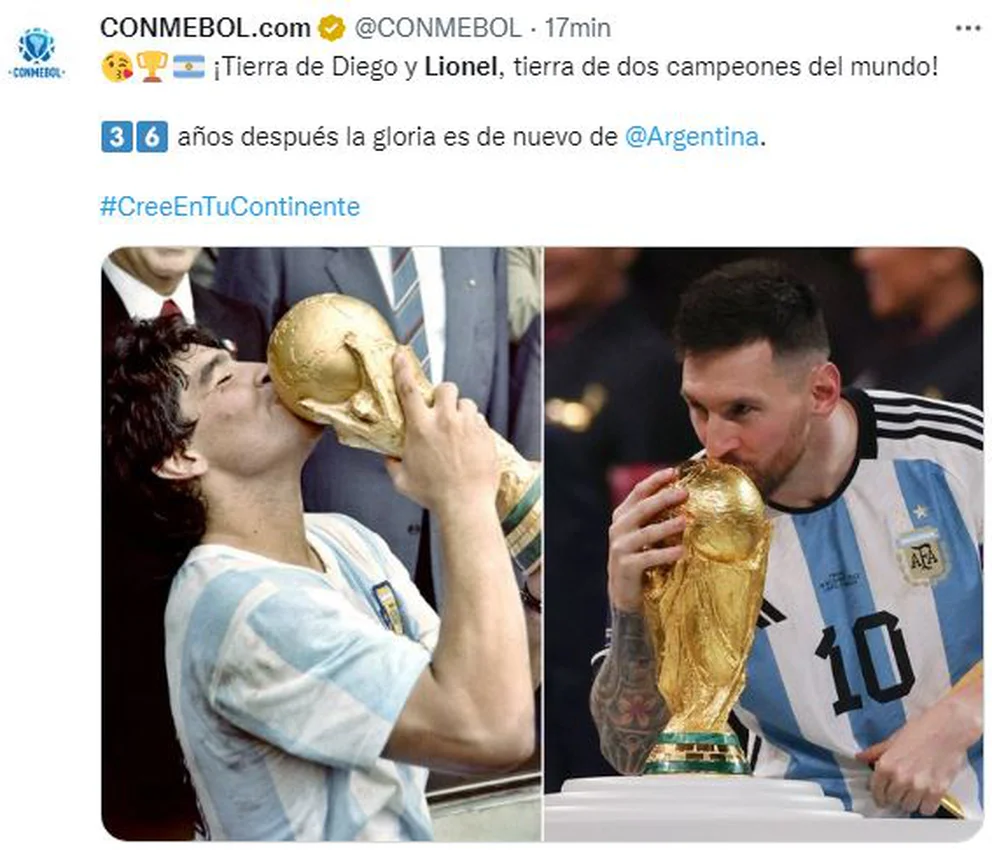Open the three-dot more options menu
992x850 pixels.
(967, 28)
